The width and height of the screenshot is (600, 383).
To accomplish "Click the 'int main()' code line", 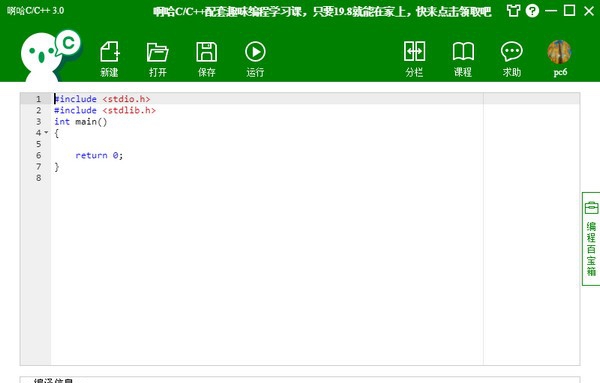I will coord(81,122).
